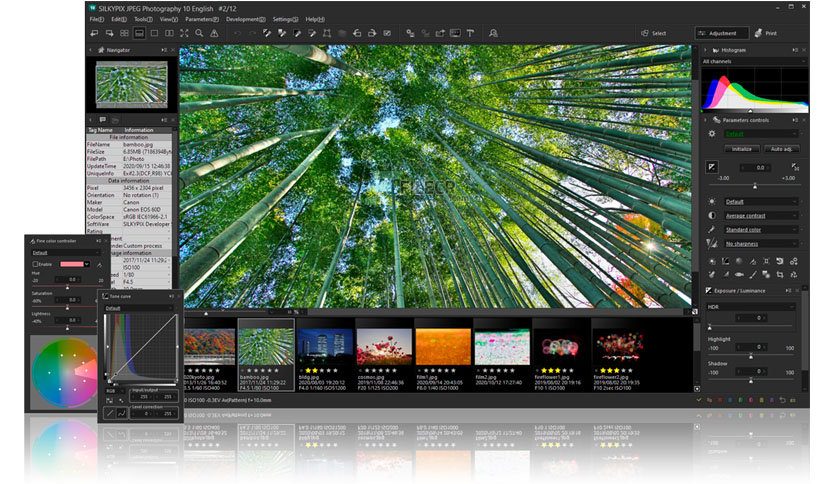Toggle the highlight/shadow warning triangle
Screen dimensions: 836x484
pos(214,33)
